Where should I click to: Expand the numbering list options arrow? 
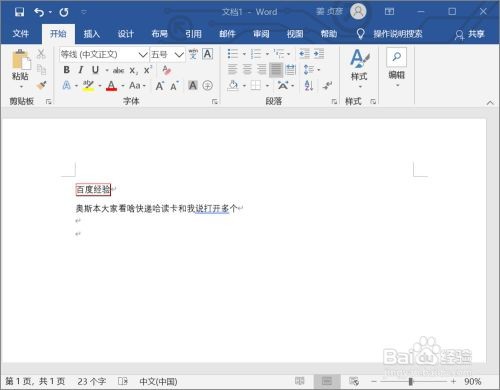(267, 54)
